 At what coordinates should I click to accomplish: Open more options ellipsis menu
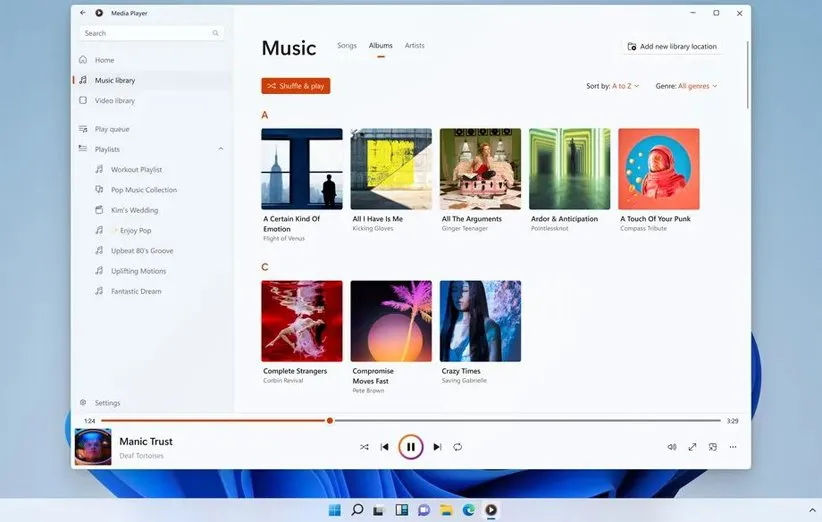pyautogui.click(x=733, y=447)
